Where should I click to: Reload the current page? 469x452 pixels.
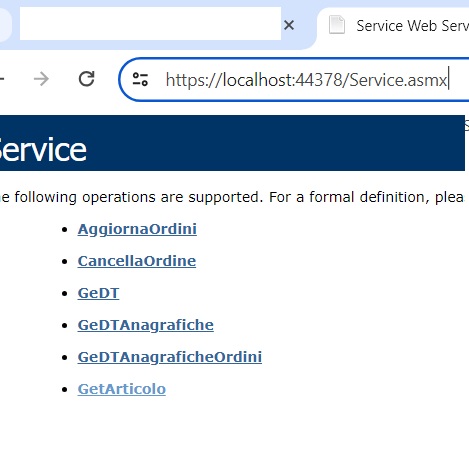pos(87,79)
